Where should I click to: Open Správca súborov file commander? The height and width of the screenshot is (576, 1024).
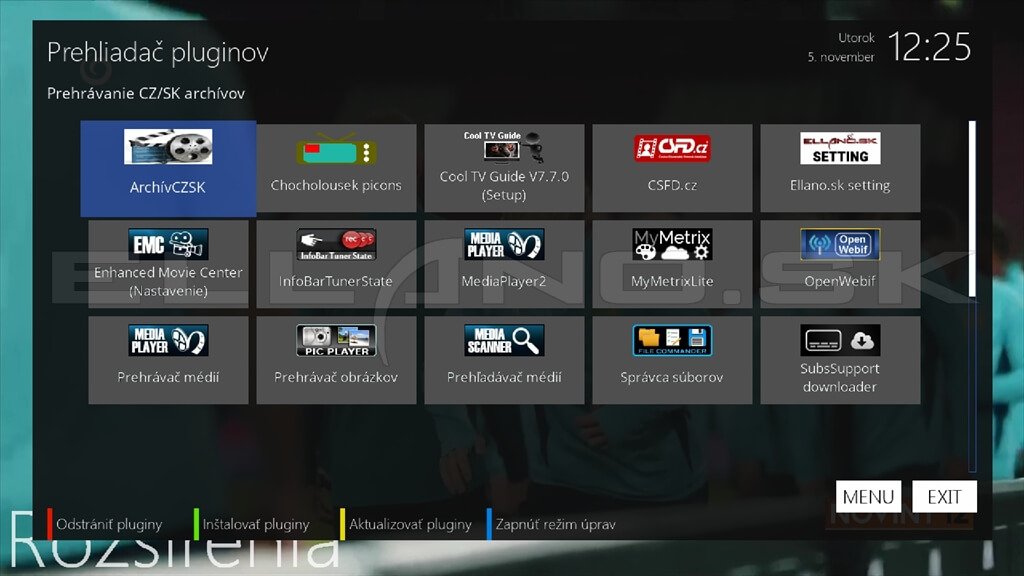[x=672, y=360]
